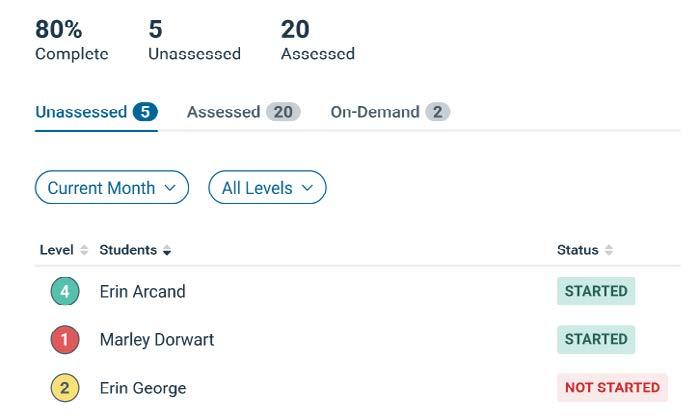Viewport: 698px width, 416px height.
Task: Switch to the Assessed tab
Action: pyautogui.click(x=223, y=112)
